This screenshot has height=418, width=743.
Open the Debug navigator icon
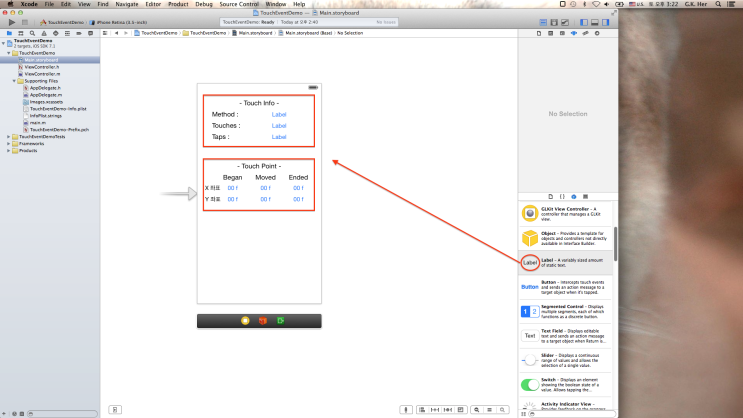coord(67,33)
